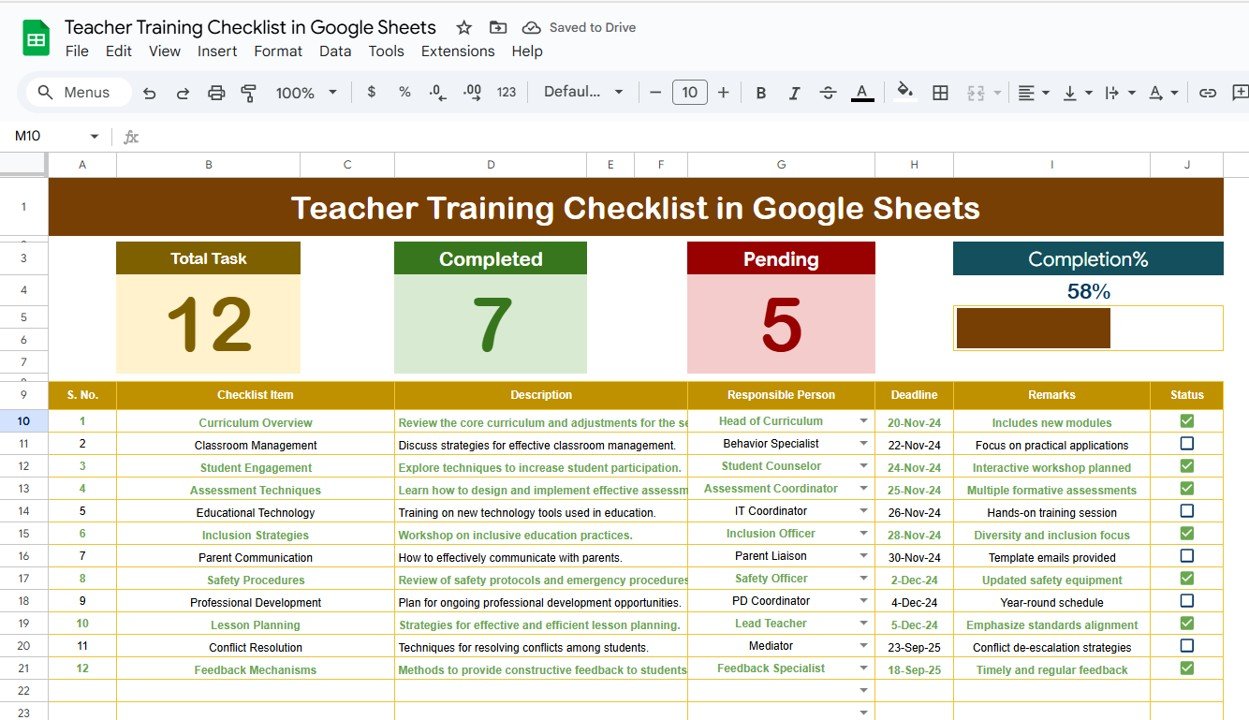The image size is (1249, 720).
Task: Click the font size input field
Action: pyautogui.click(x=690, y=92)
